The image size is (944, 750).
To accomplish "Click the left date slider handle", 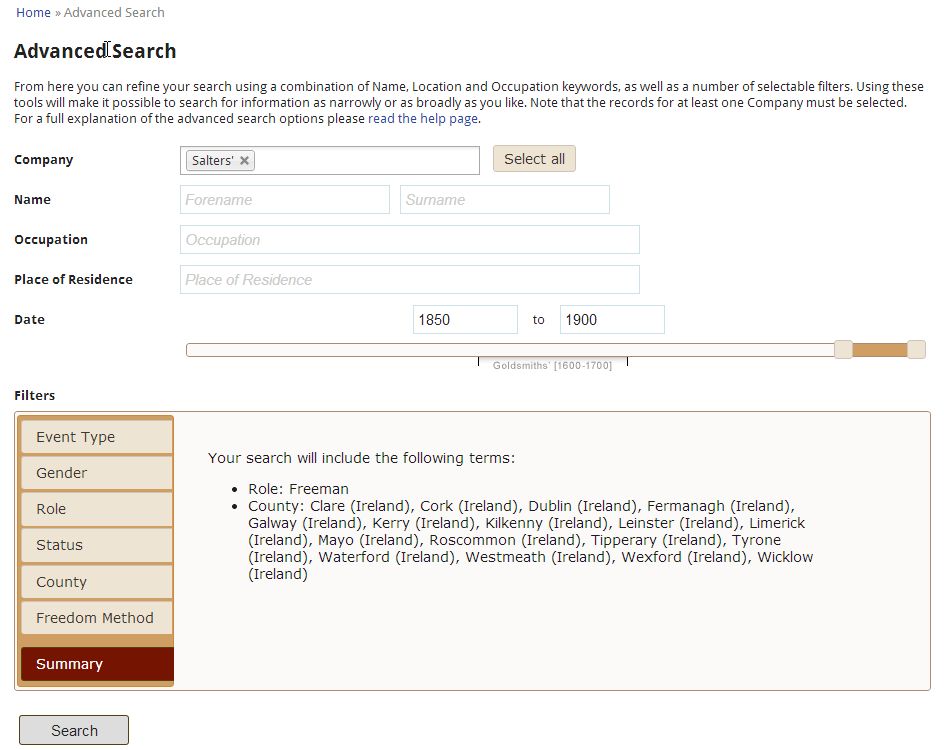I will click(x=843, y=349).
